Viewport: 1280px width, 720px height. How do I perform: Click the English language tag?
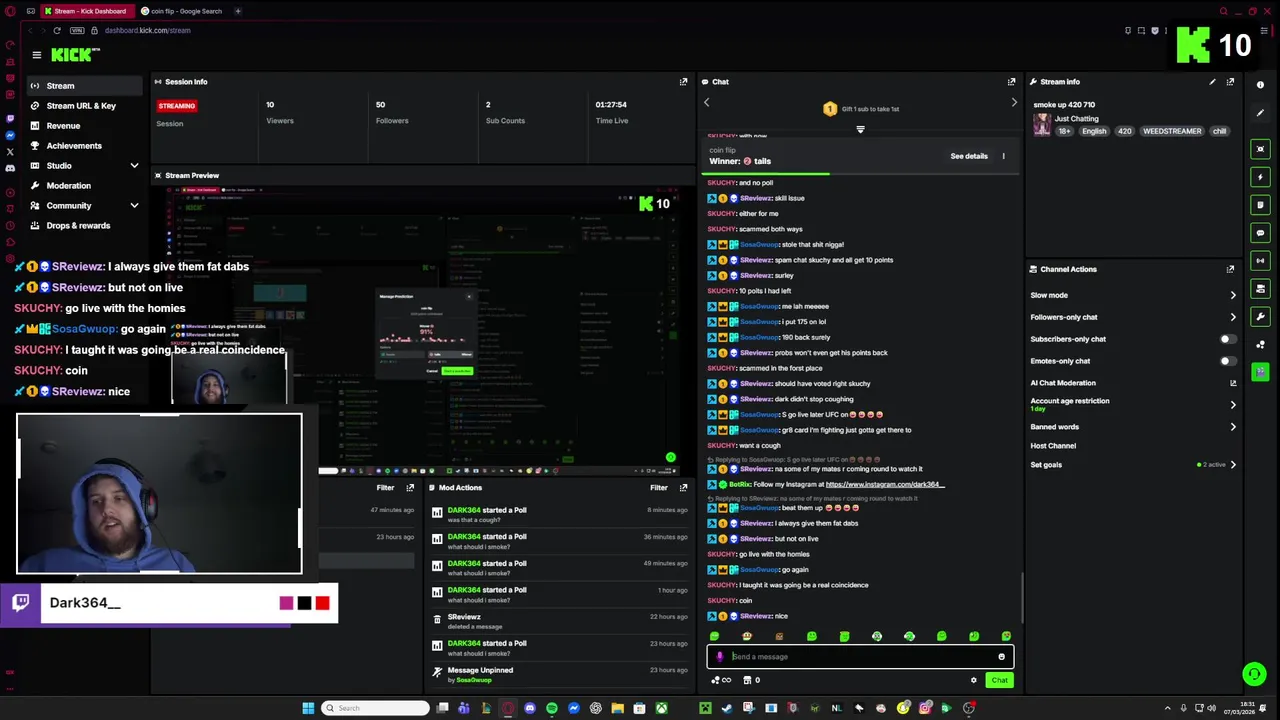(1094, 131)
